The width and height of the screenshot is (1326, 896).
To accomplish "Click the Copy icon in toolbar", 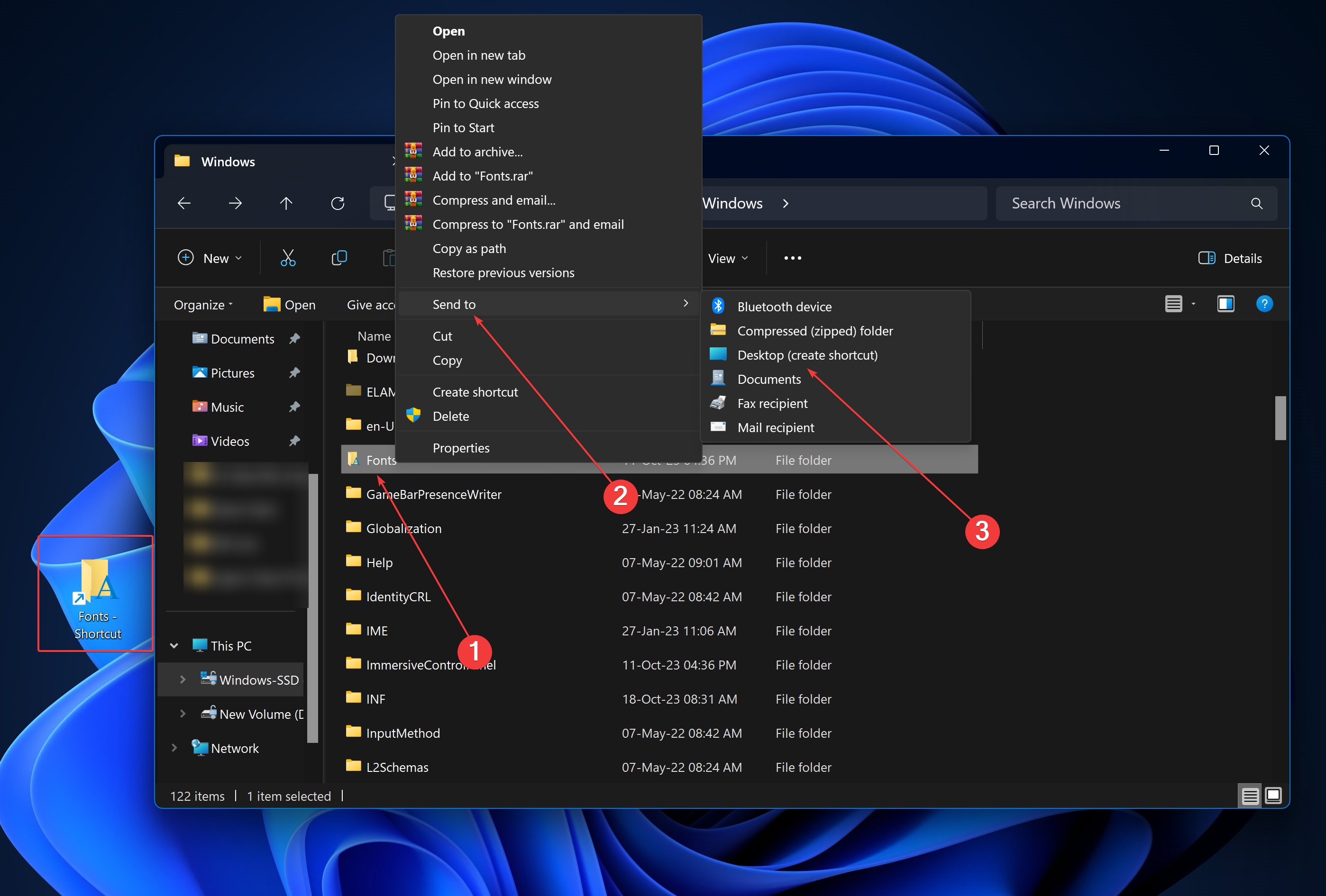I will [x=339, y=258].
